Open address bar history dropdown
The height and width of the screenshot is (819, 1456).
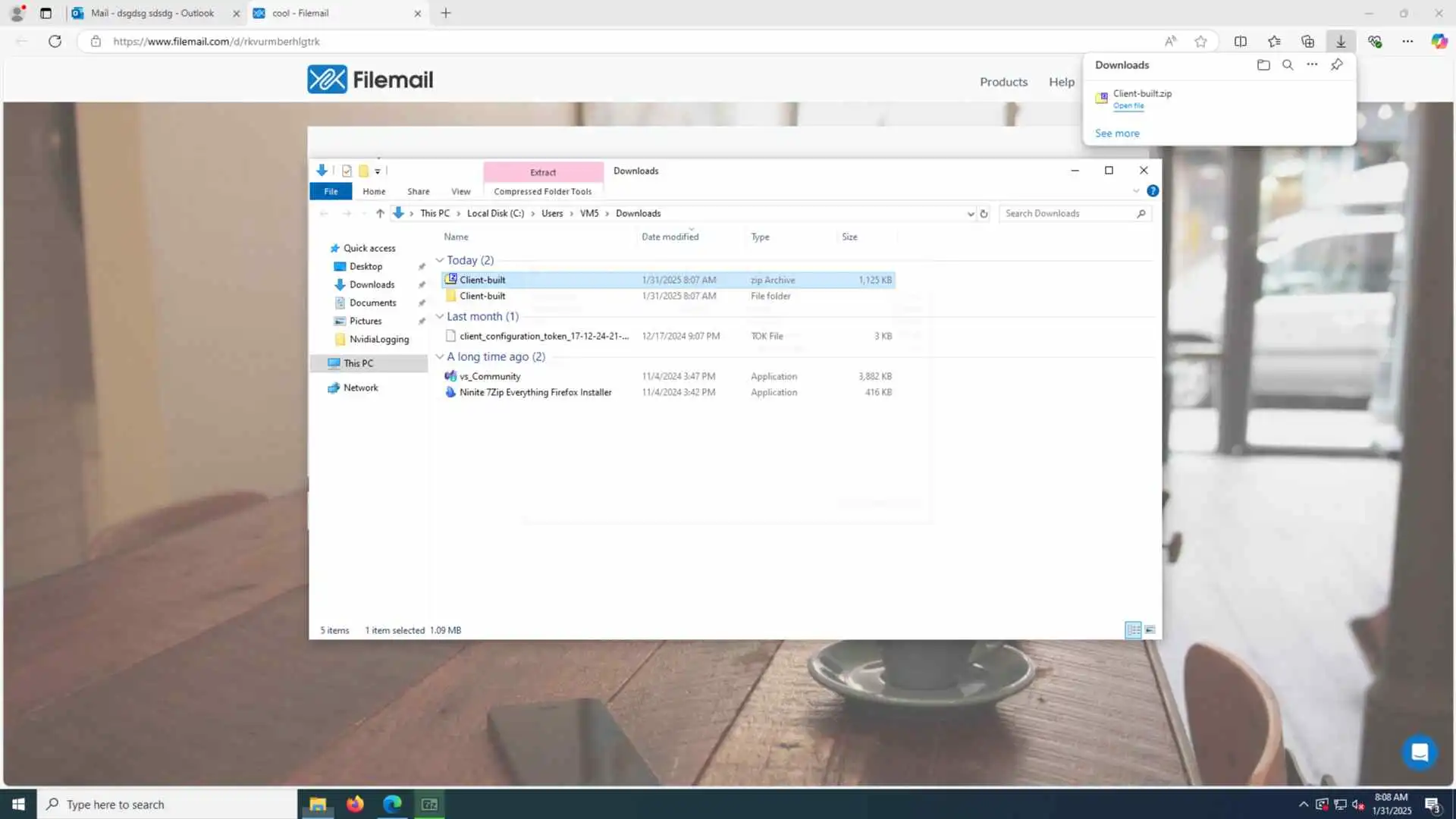coord(971,214)
